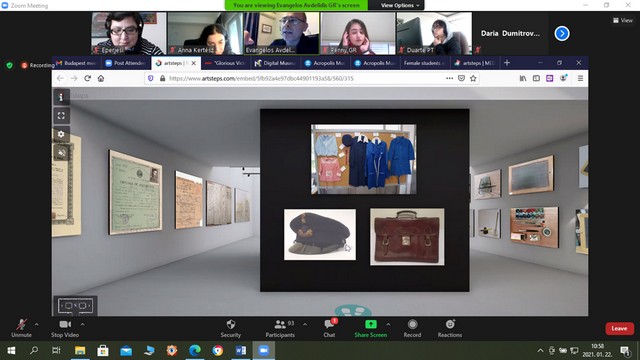Open the Reactions menu
The height and width of the screenshot is (360, 640).
point(450,329)
